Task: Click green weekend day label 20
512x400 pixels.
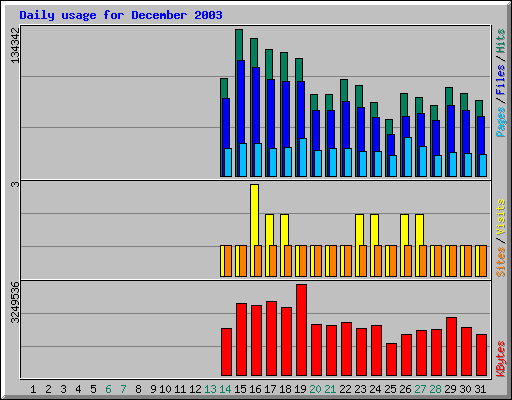Action: click(315, 389)
